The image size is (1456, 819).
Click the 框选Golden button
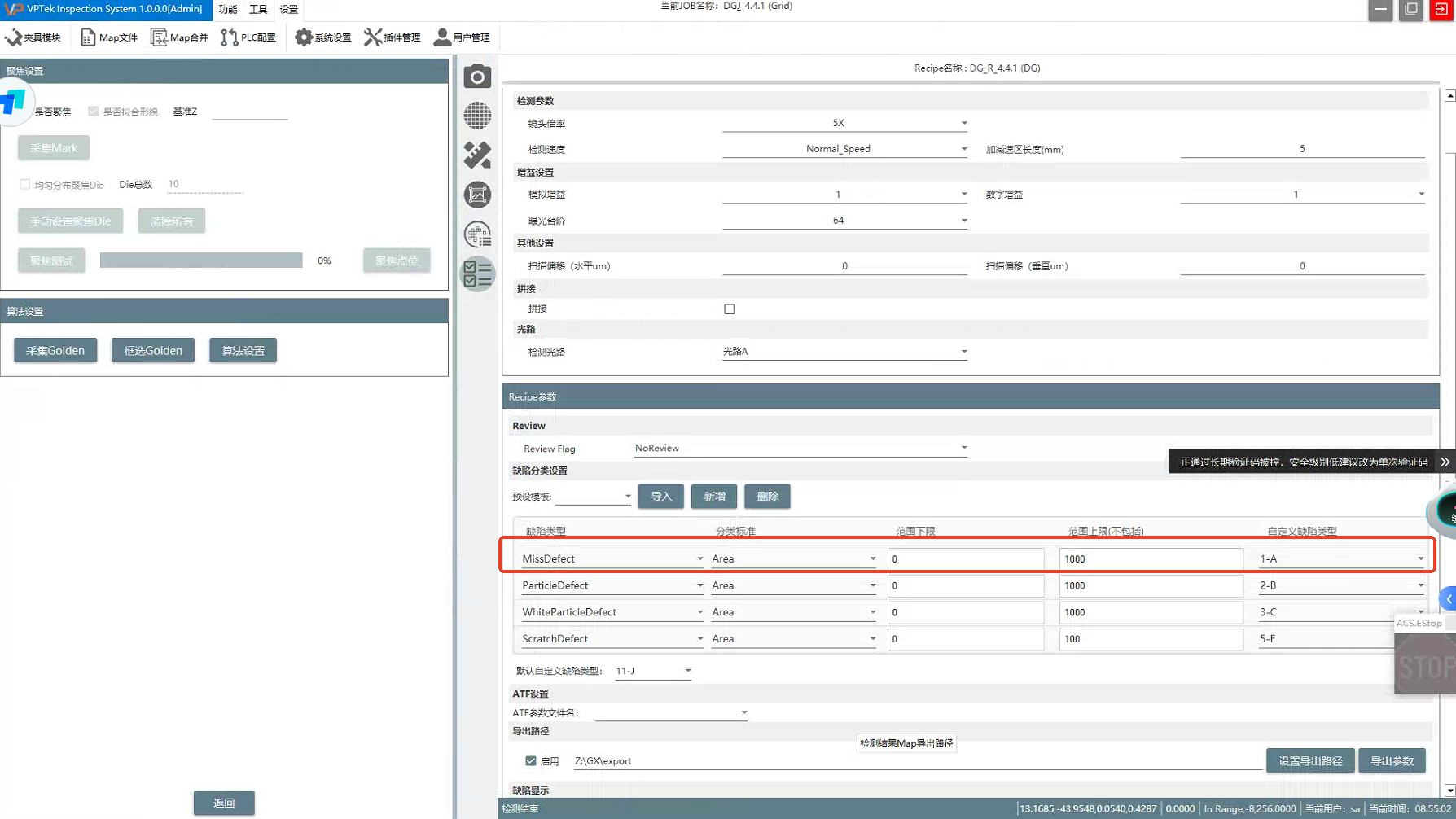[x=153, y=351]
